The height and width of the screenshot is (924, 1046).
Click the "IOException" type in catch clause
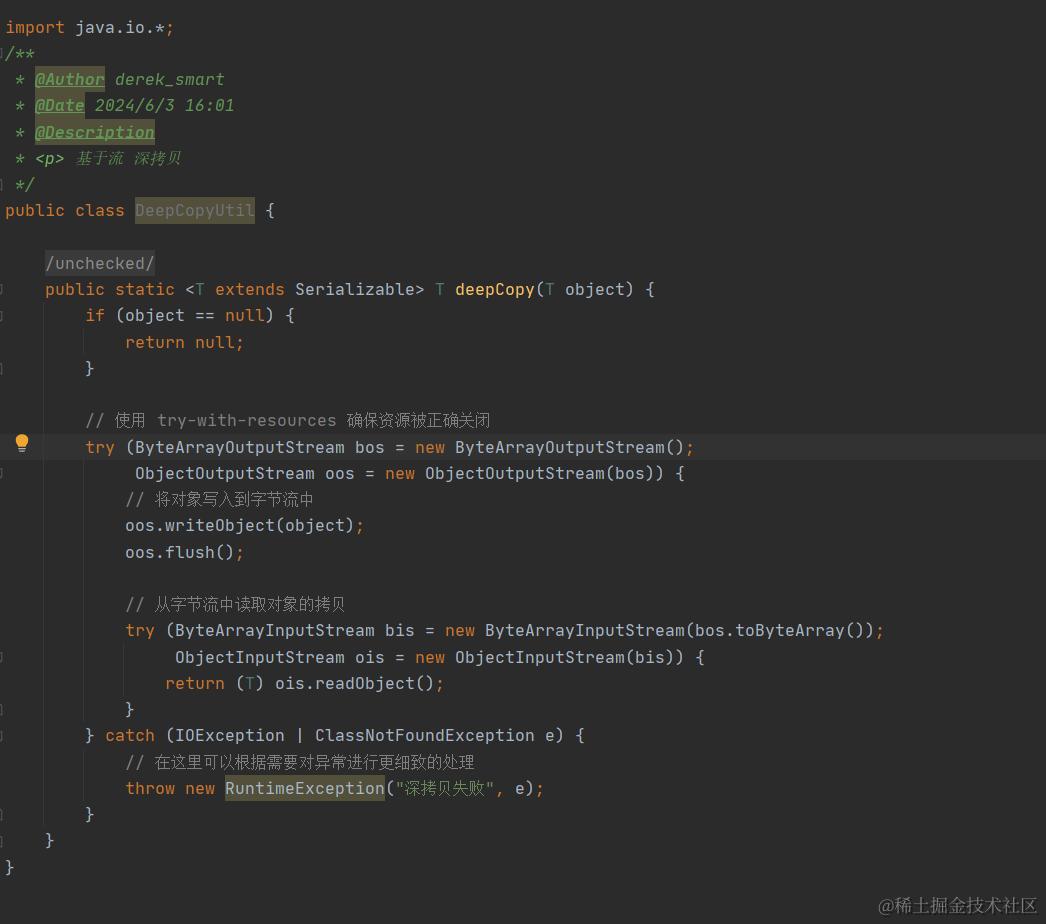tap(229, 735)
